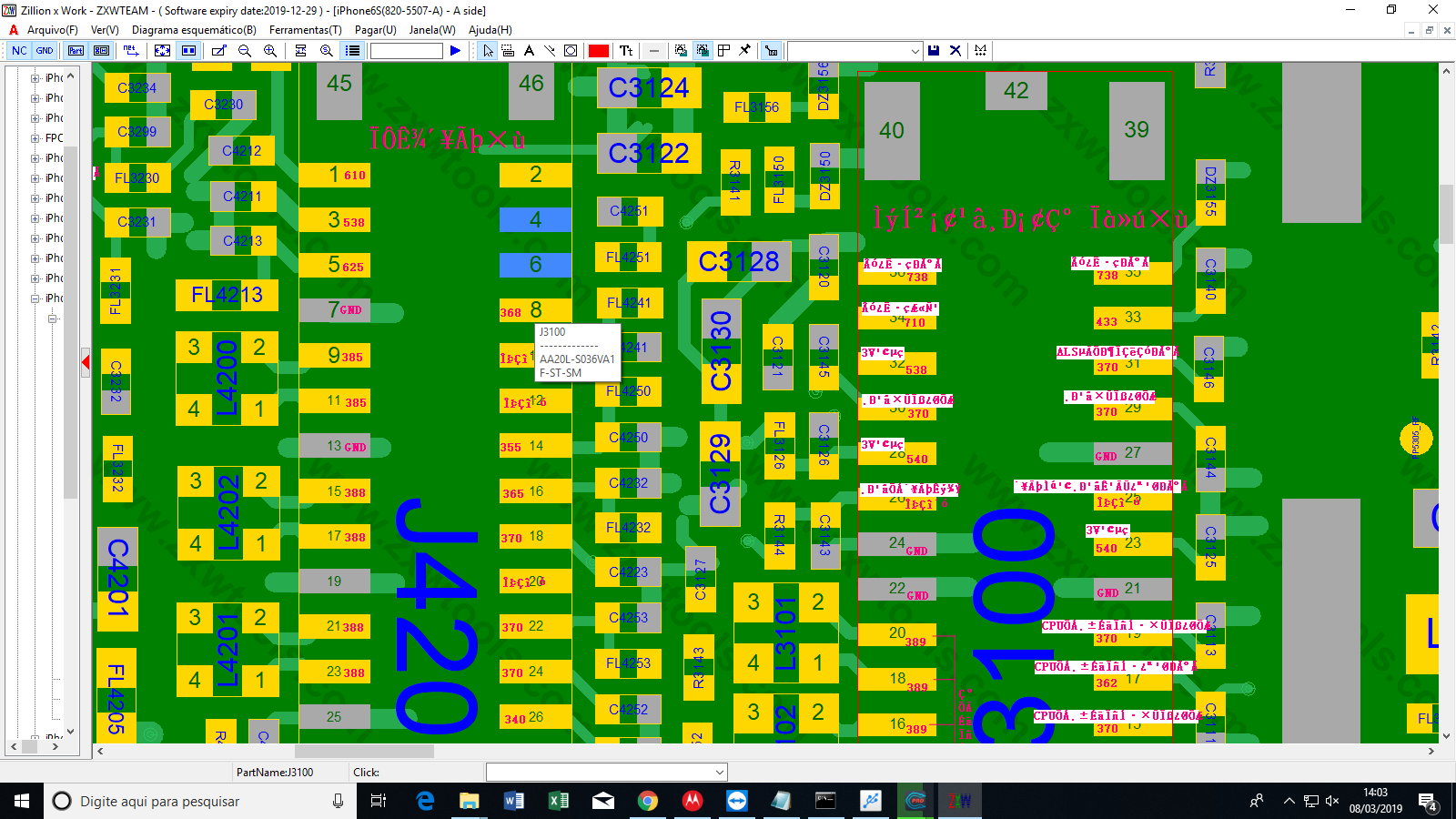
Task: Click the red arrow panel collapse handle
Action: 86,363
